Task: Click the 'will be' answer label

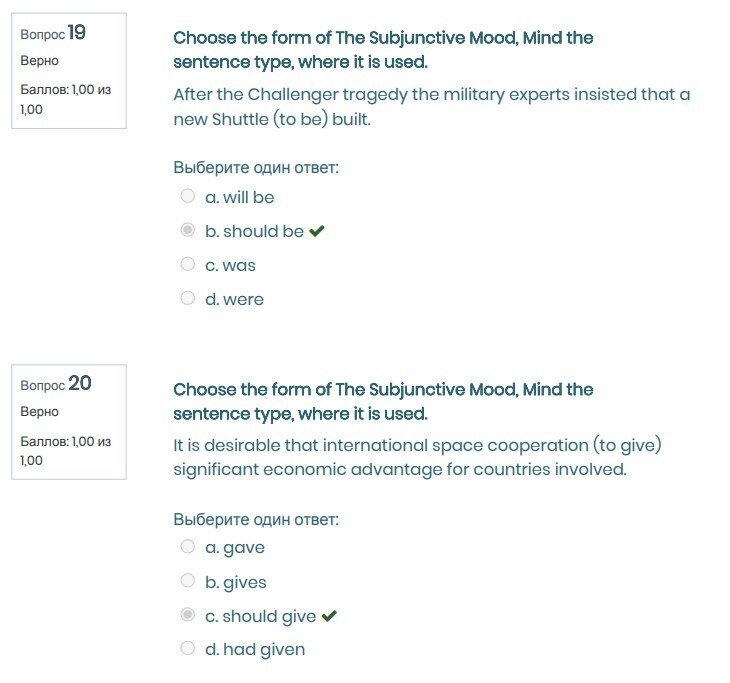Action: coord(248,197)
